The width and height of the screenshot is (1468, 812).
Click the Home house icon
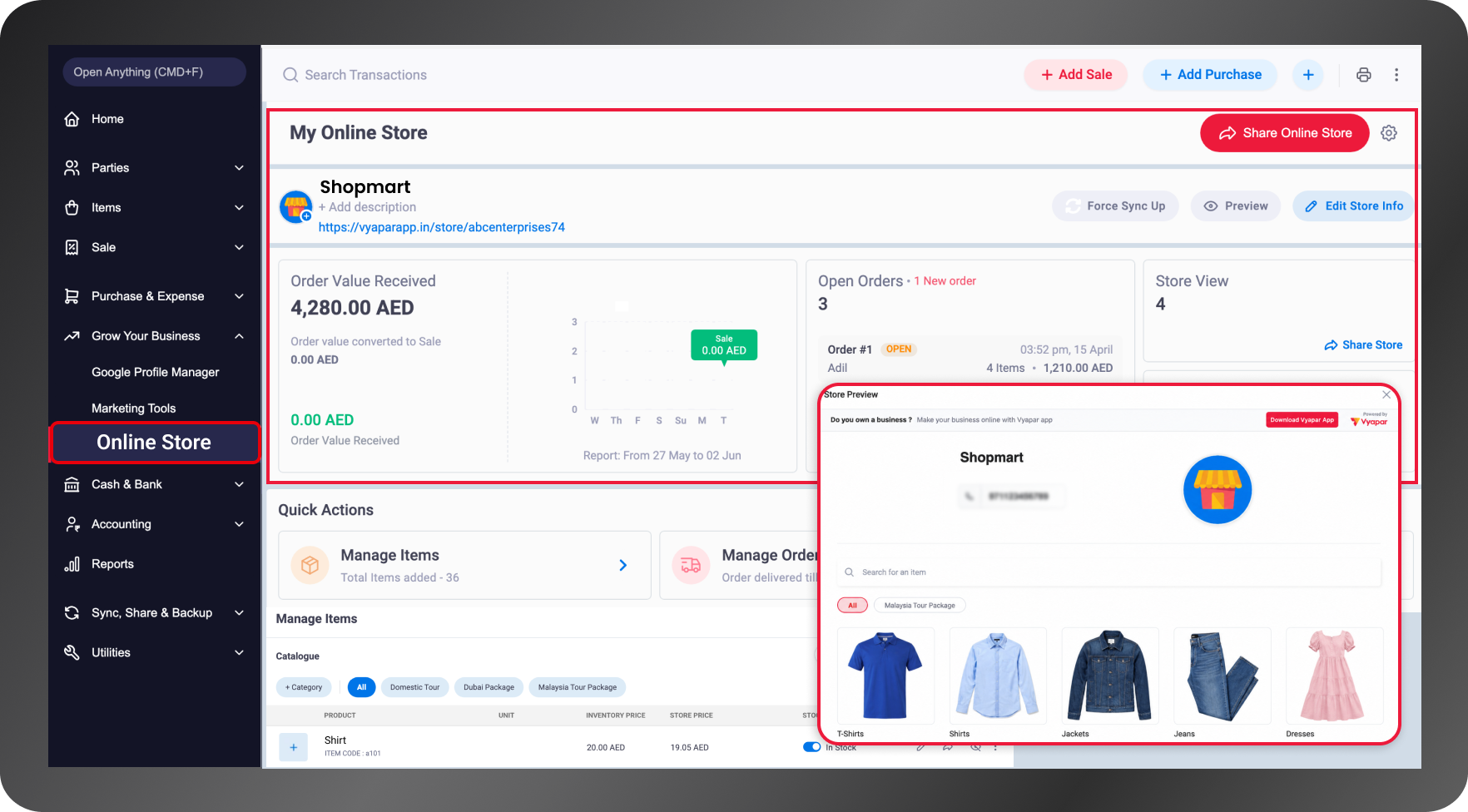pyautogui.click(x=72, y=119)
